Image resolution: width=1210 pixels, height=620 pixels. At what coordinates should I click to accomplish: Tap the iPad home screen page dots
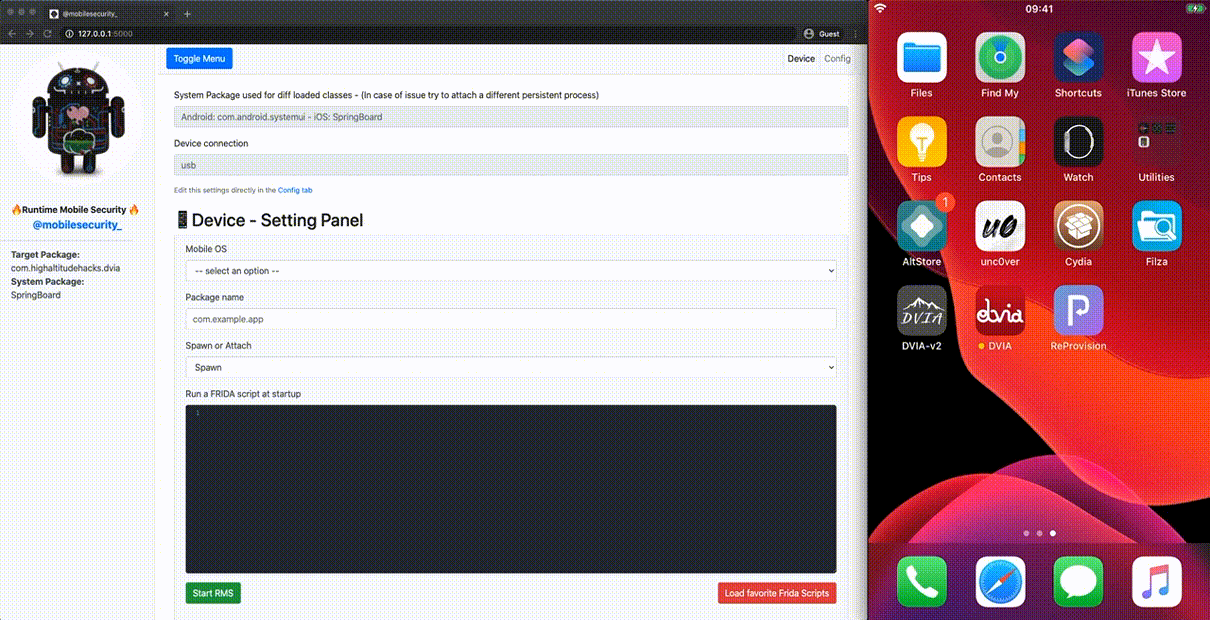pyautogui.click(x=1039, y=533)
